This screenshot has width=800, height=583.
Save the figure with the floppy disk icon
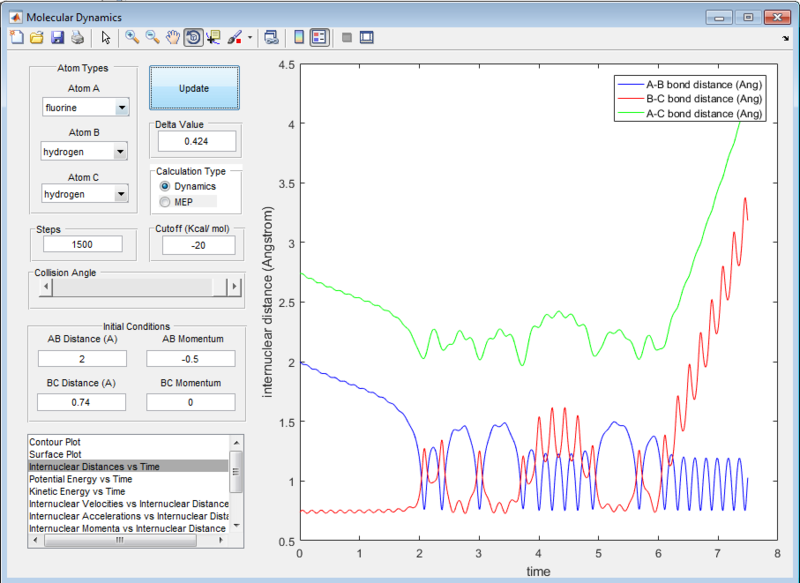tap(57, 38)
